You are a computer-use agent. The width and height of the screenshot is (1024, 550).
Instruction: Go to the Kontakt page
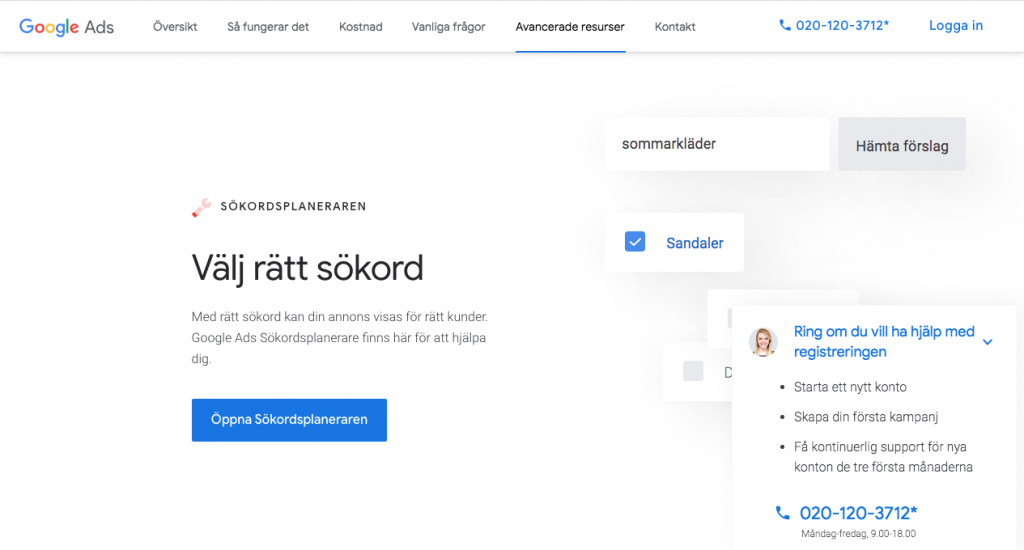675,27
